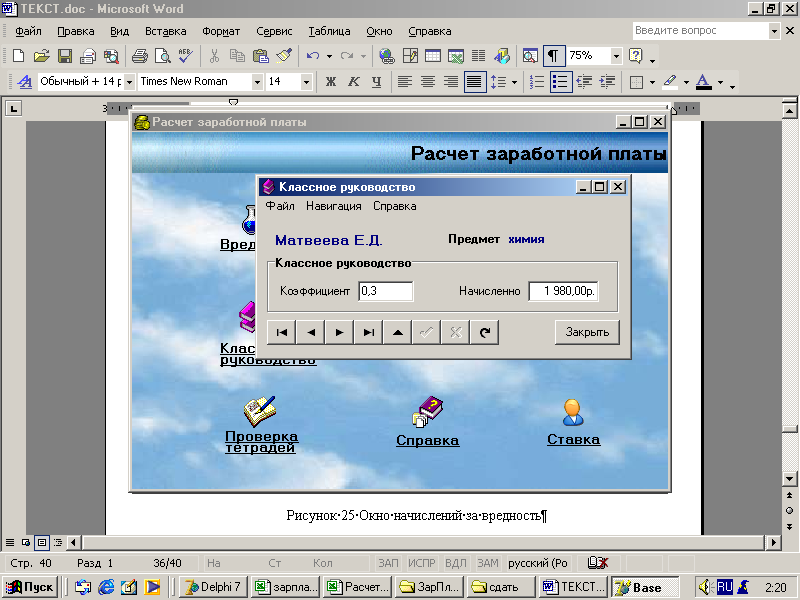Click the Open folder toolbar icon
800x600 pixels.
(x=42, y=56)
